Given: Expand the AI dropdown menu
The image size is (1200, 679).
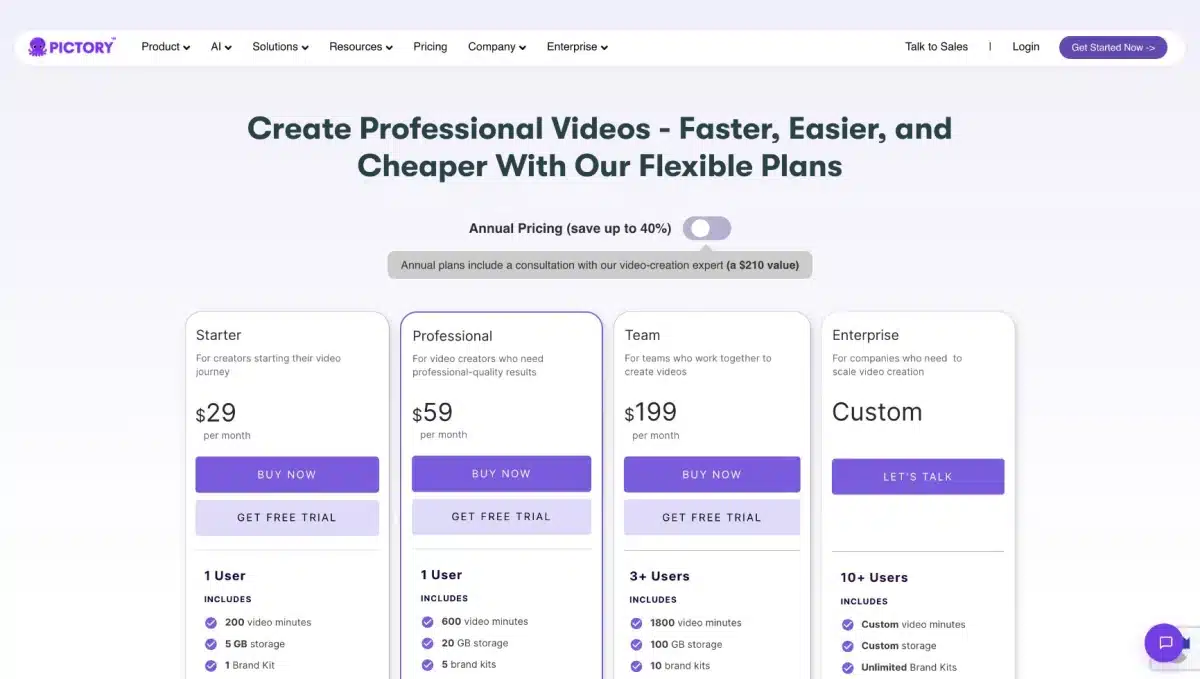Looking at the screenshot, I should (221, 47).
